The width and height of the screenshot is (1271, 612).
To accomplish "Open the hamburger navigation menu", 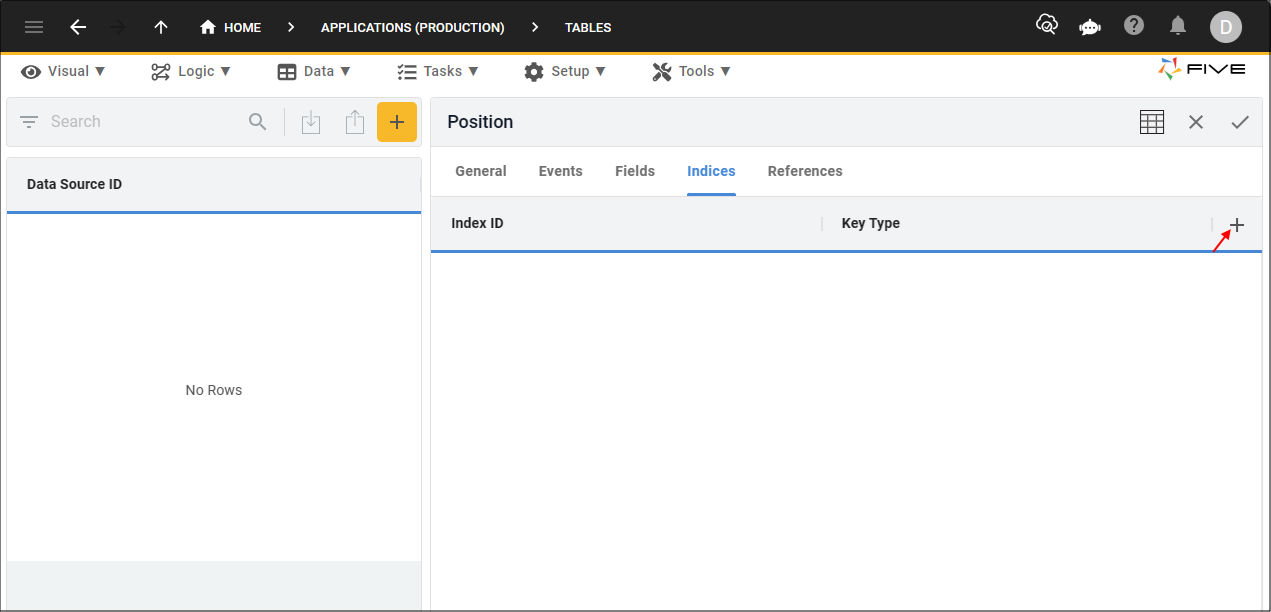I will click(33, 27).
